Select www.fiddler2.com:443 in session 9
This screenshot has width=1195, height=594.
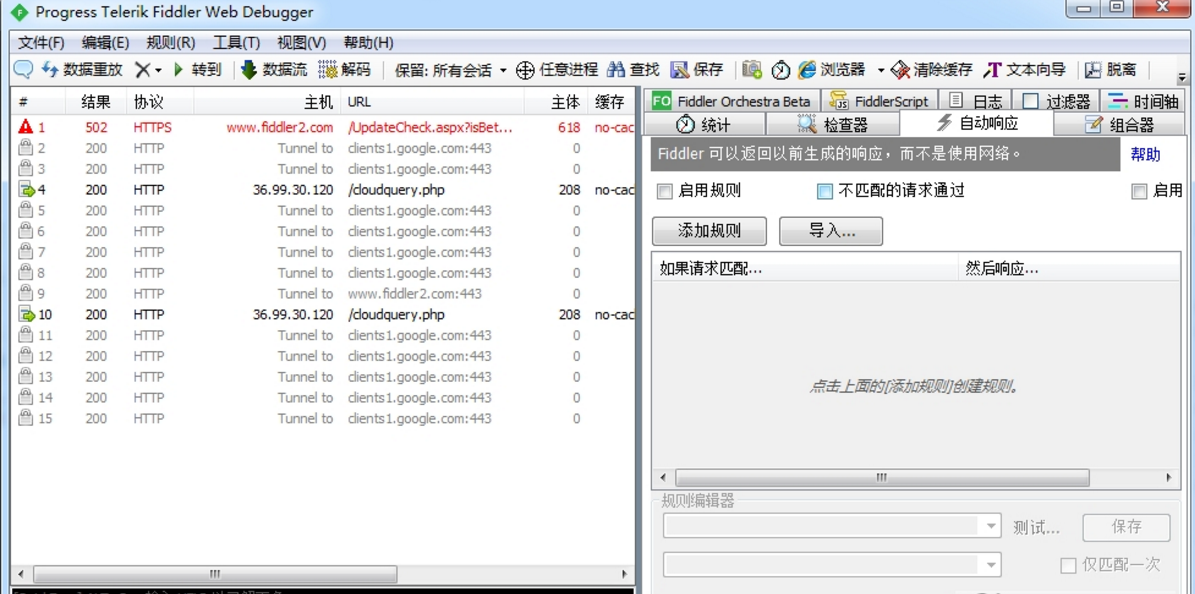415,294
